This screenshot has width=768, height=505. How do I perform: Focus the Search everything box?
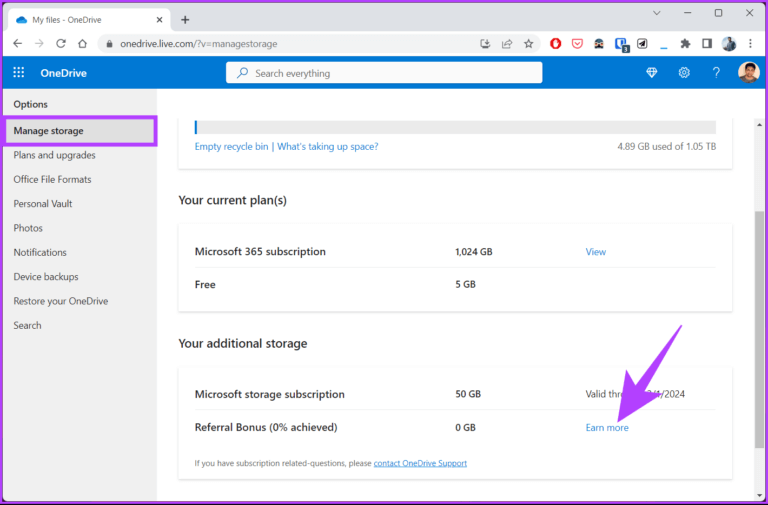tap(384, 73)
